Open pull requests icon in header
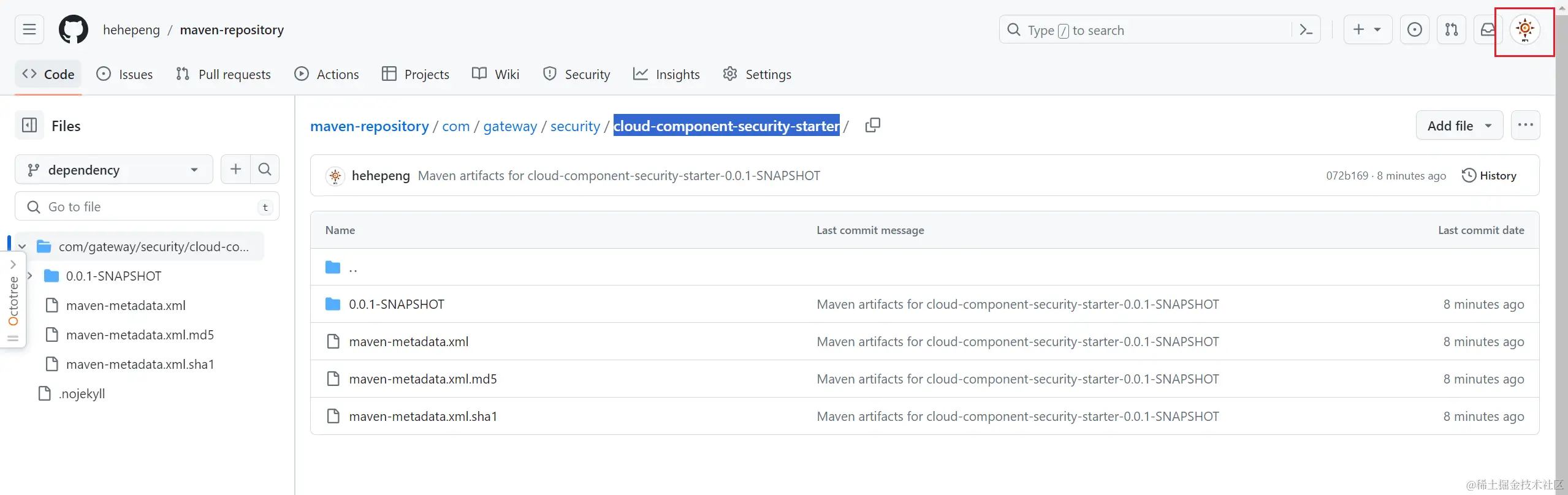 tap(1452, 29)
